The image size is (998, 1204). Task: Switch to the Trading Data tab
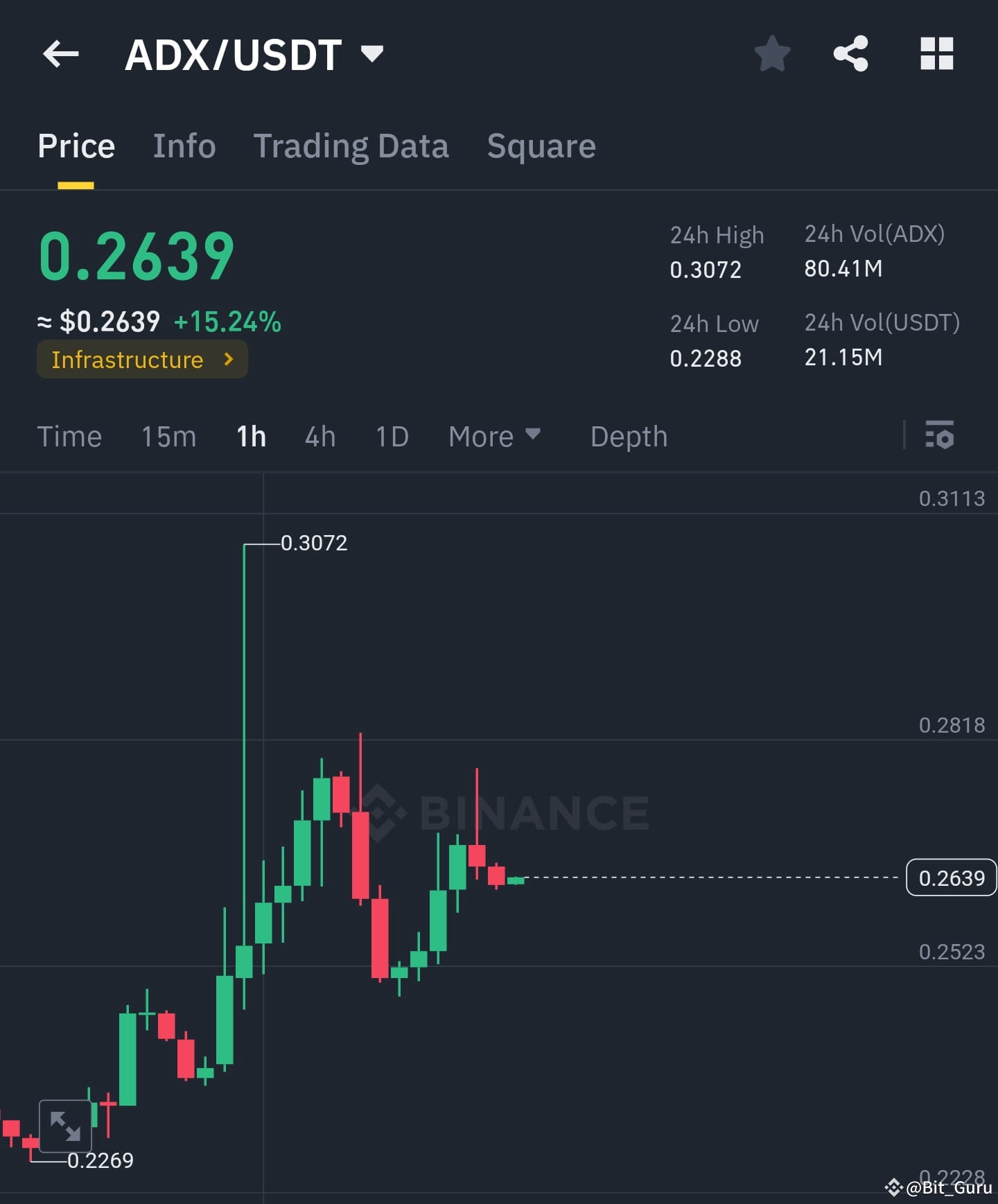[x=351, y=146]
